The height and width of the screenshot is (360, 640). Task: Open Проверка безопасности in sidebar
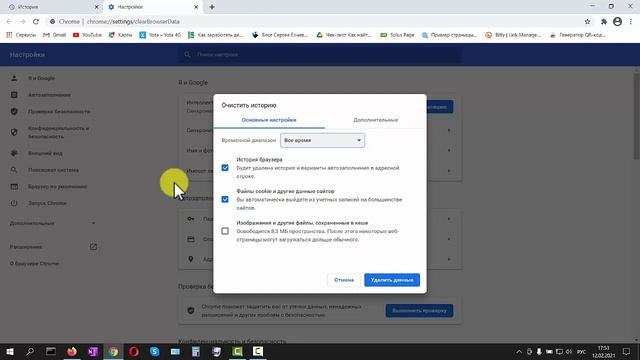point(59,111)
